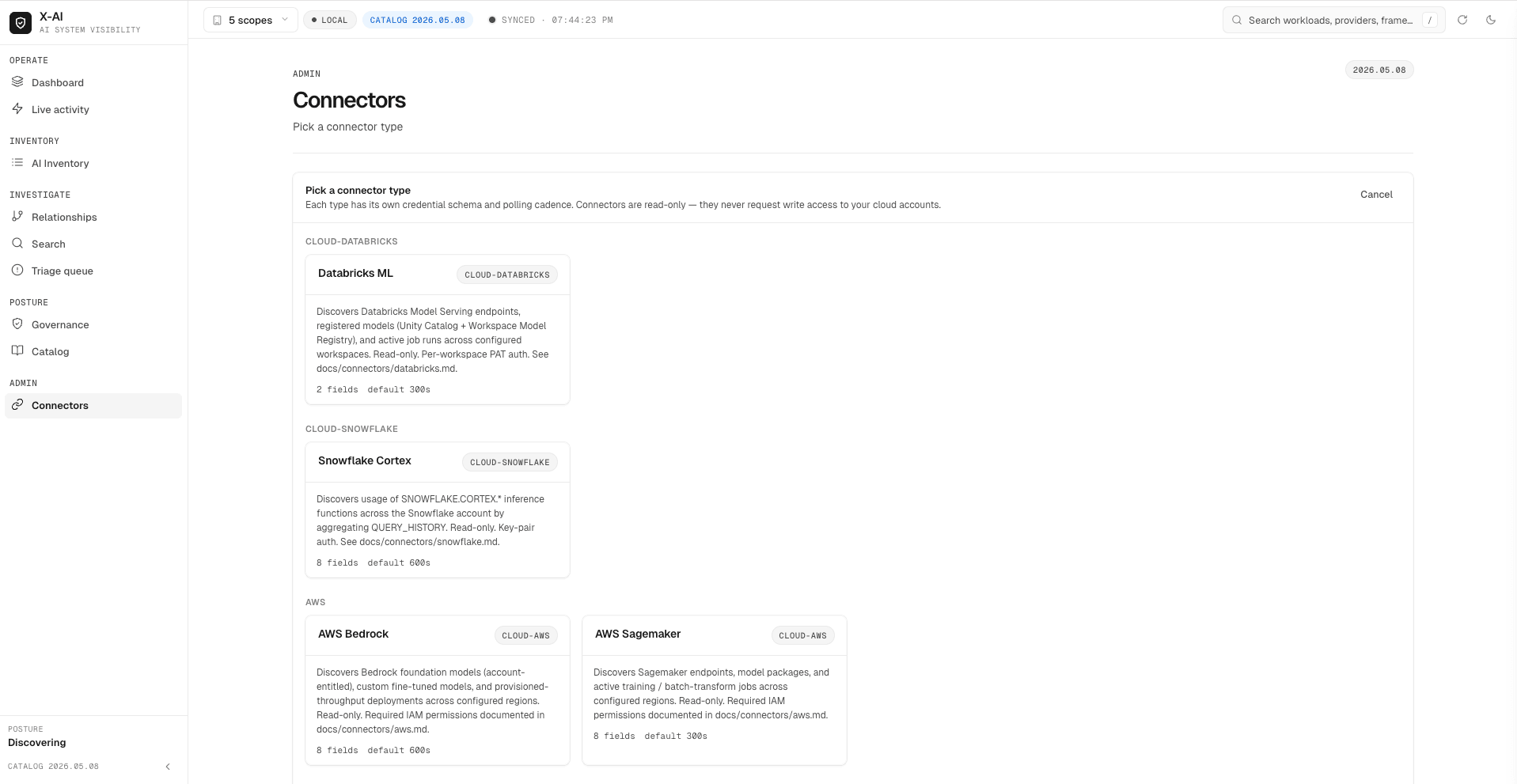1517x784 pixels.
Task: Open sidebar Search page
Action: [x=93, y=244]
